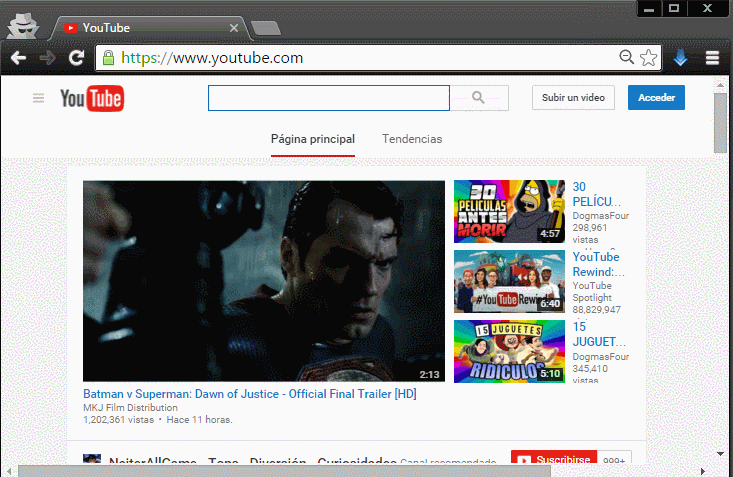Open YouTube Rewind video thumbnail
The width and height of the screenshot is (733, 477).
[509, 281]
